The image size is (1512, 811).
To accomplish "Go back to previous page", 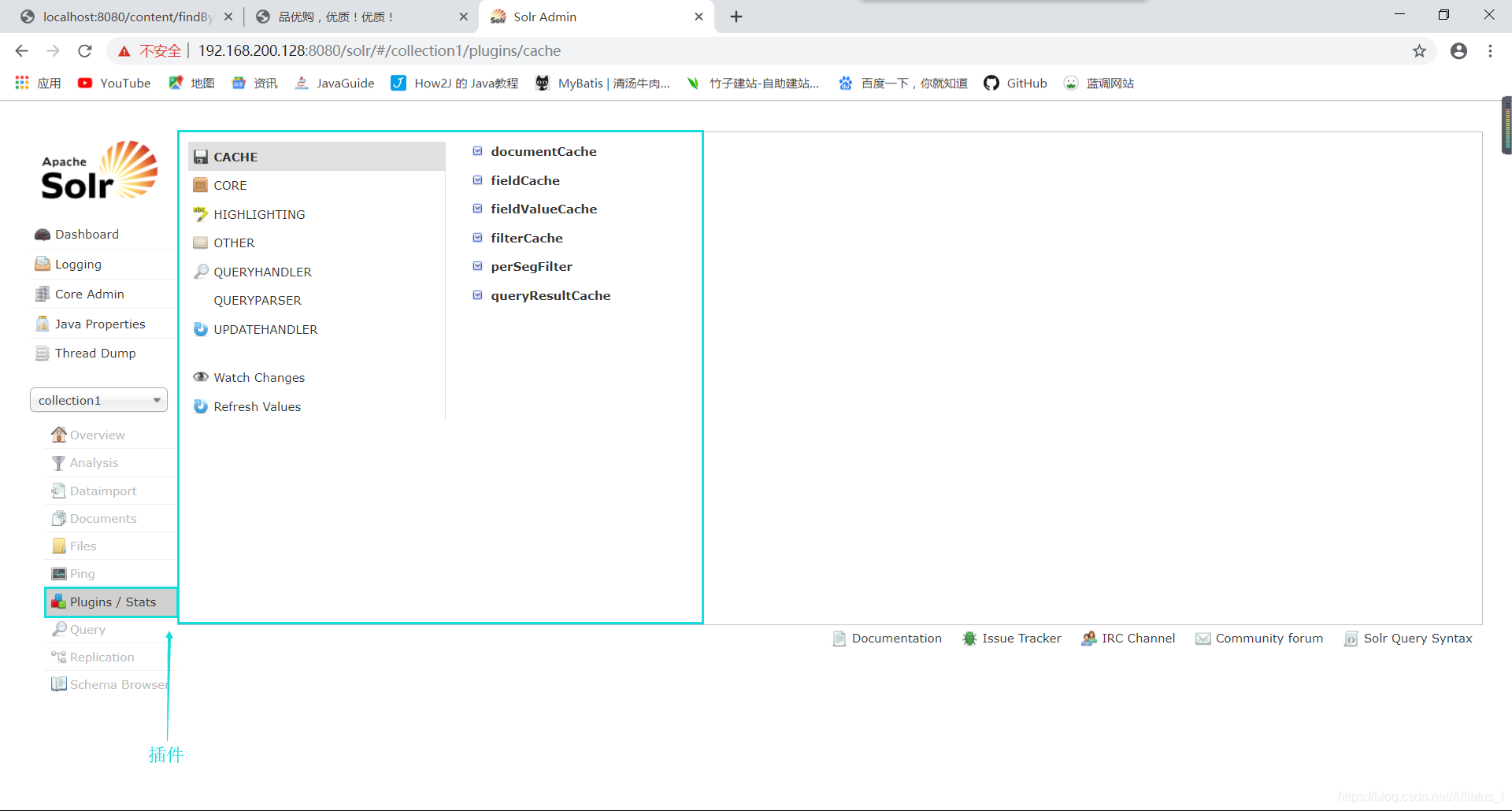I will (22, 51).
